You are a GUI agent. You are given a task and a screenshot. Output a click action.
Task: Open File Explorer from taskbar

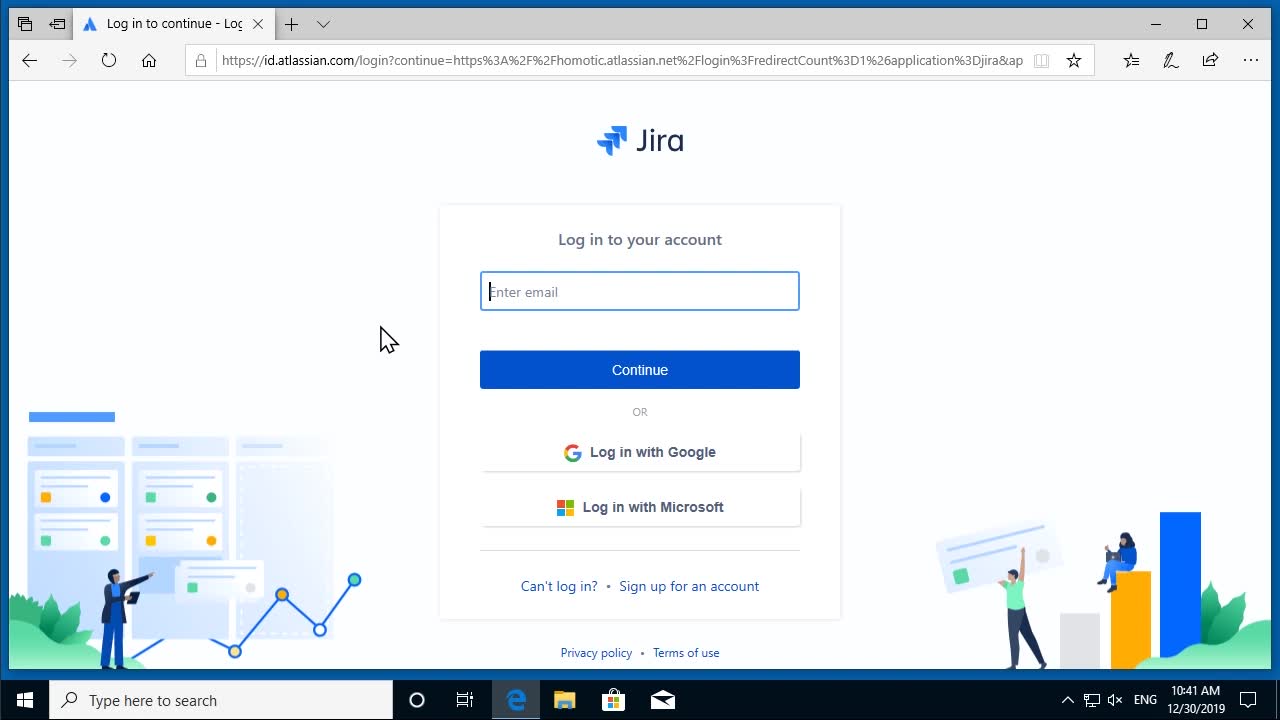[x=565, y=700]
